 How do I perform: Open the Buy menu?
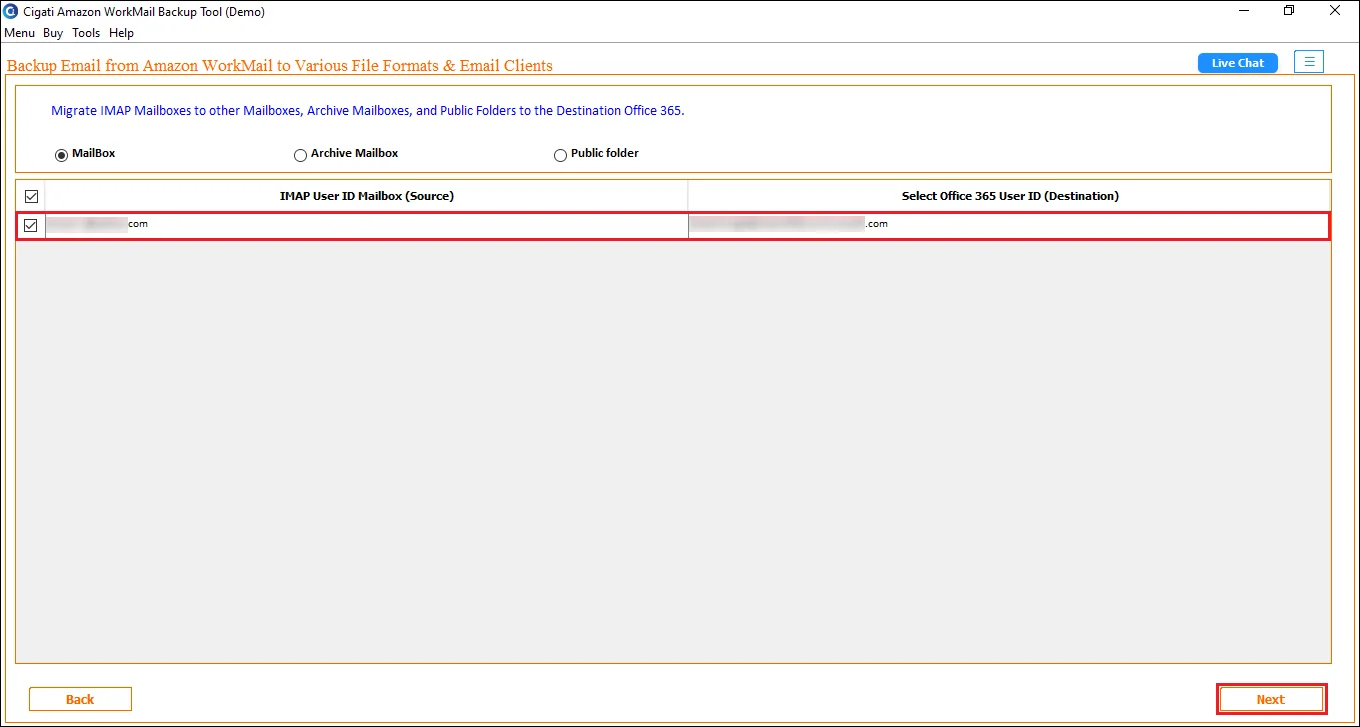click(x=53, y=33)
